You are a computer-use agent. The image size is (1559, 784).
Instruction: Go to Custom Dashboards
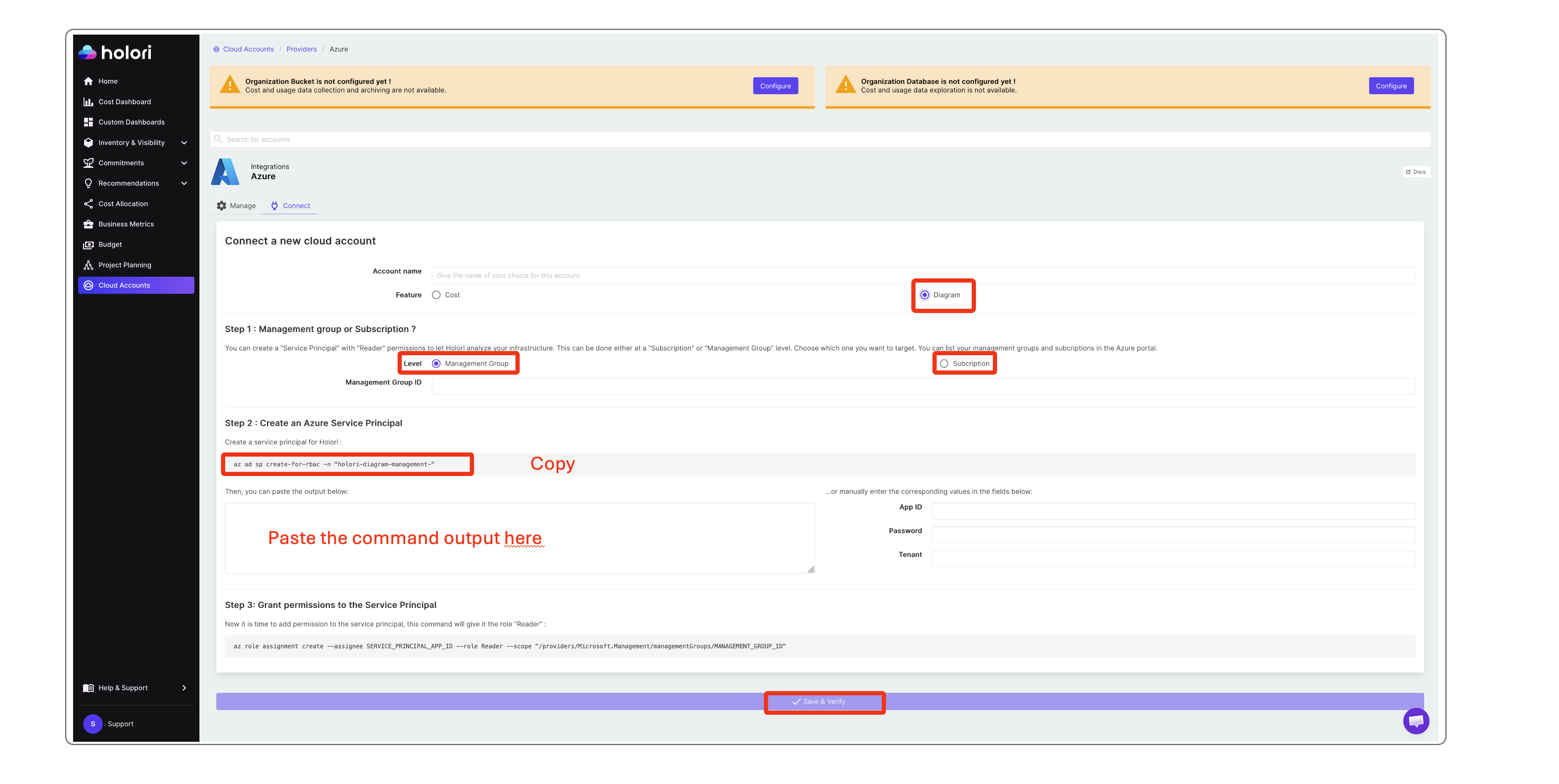pyautogui.click(x=136, y=122)
